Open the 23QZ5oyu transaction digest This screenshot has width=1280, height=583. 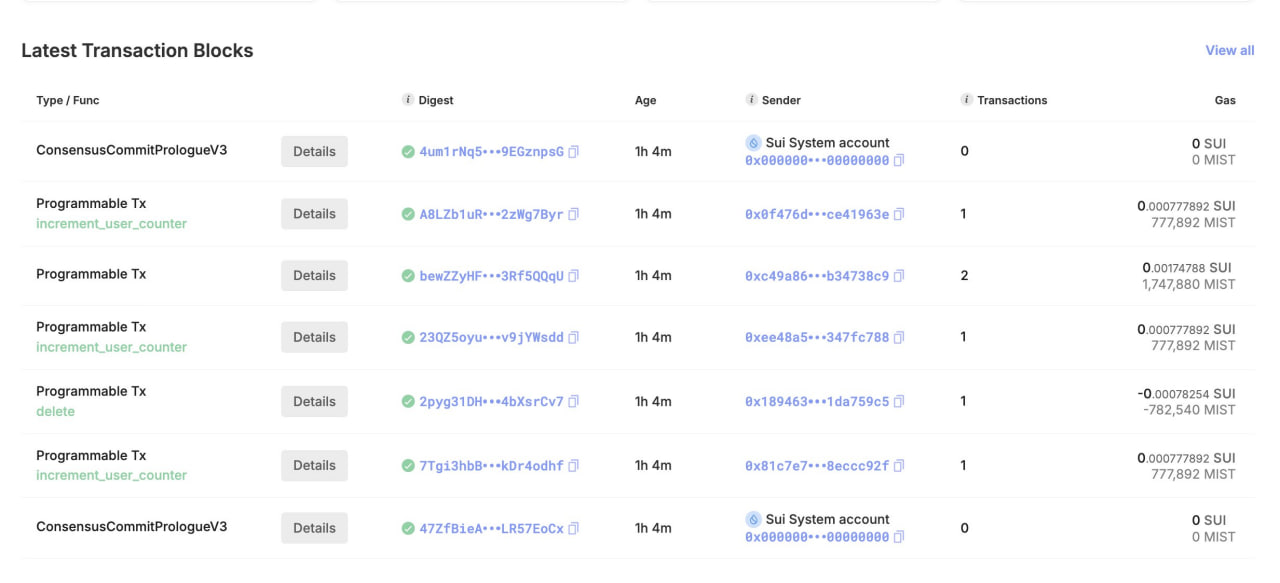[x=492, y=337]
